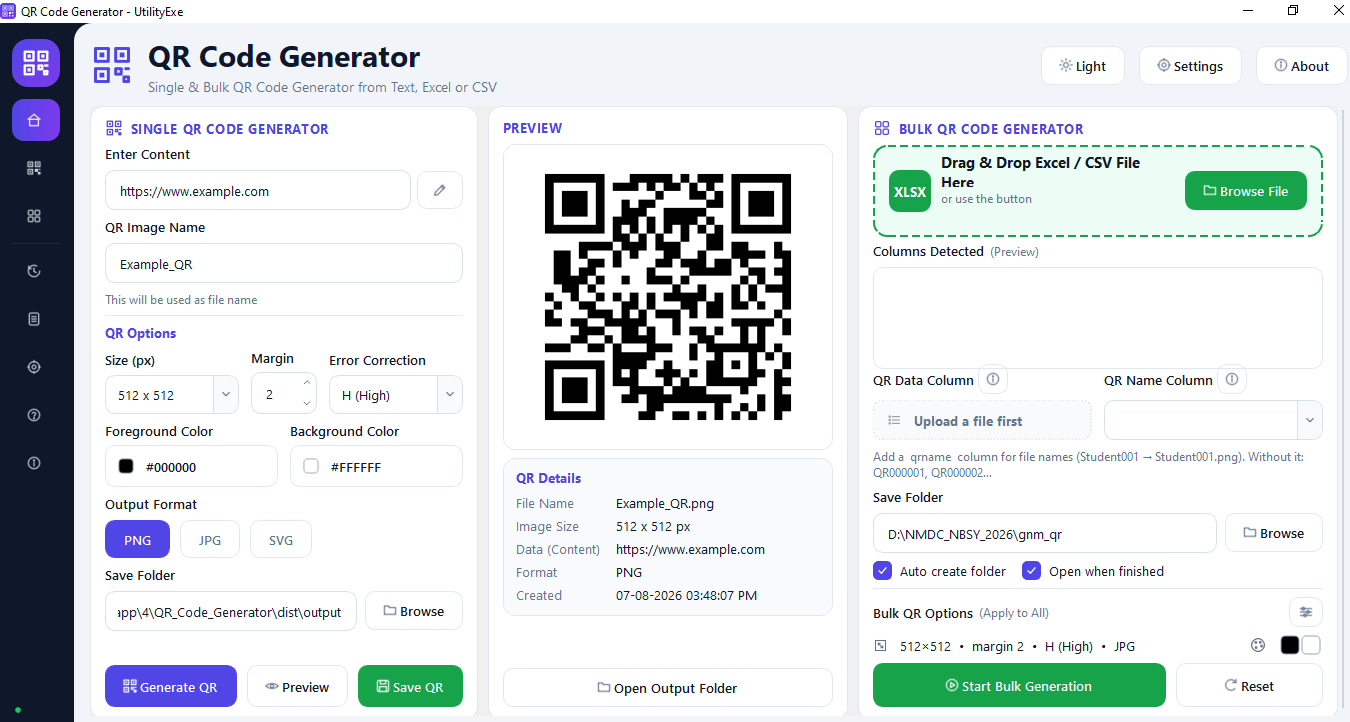This screenshot has height=722, width=1350.
Task: Toggle the Auto create folder checkbox
Action: point(883,571)
